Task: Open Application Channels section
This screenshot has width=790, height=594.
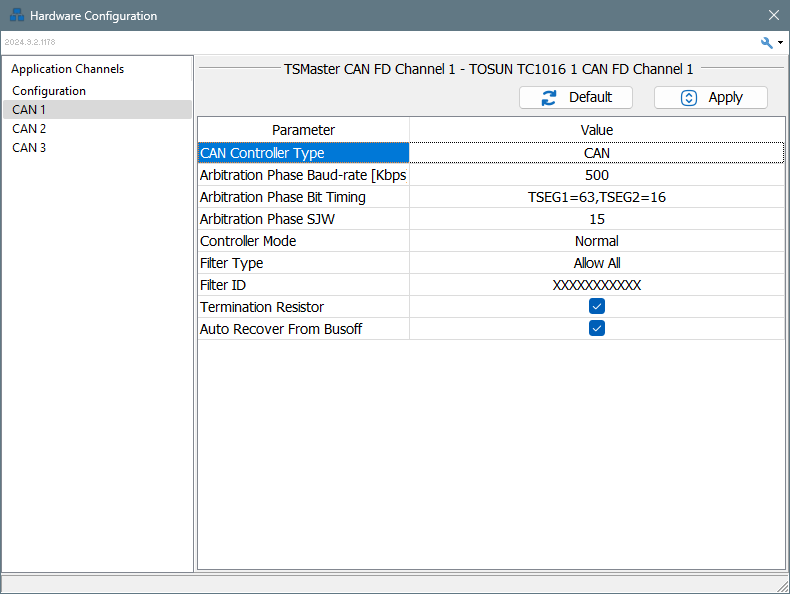Action: pyautogui.click(x=68, y=69)
